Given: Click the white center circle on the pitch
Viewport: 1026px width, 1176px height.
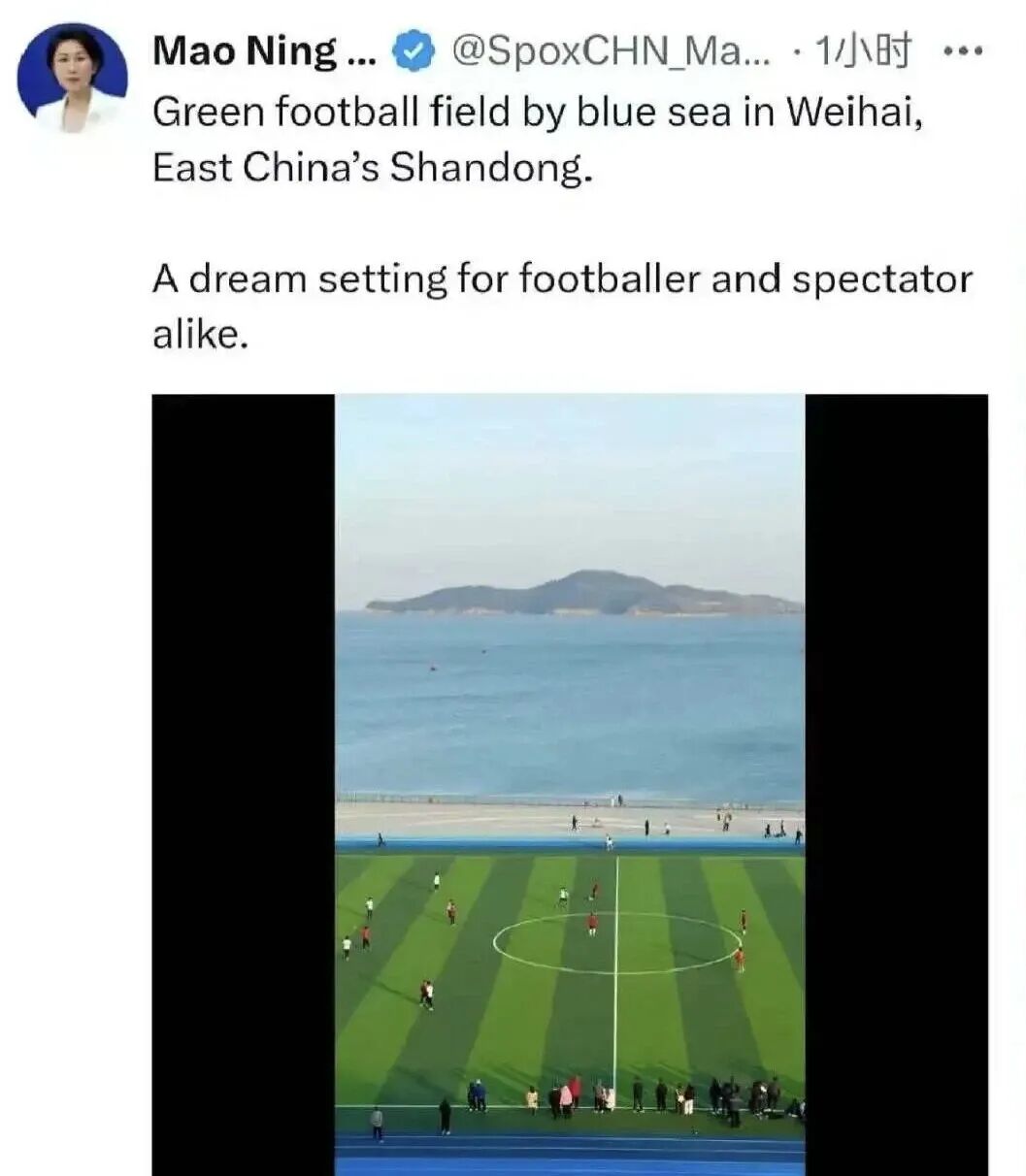Looking at the screenshot, I should click(x=617, y=943).
